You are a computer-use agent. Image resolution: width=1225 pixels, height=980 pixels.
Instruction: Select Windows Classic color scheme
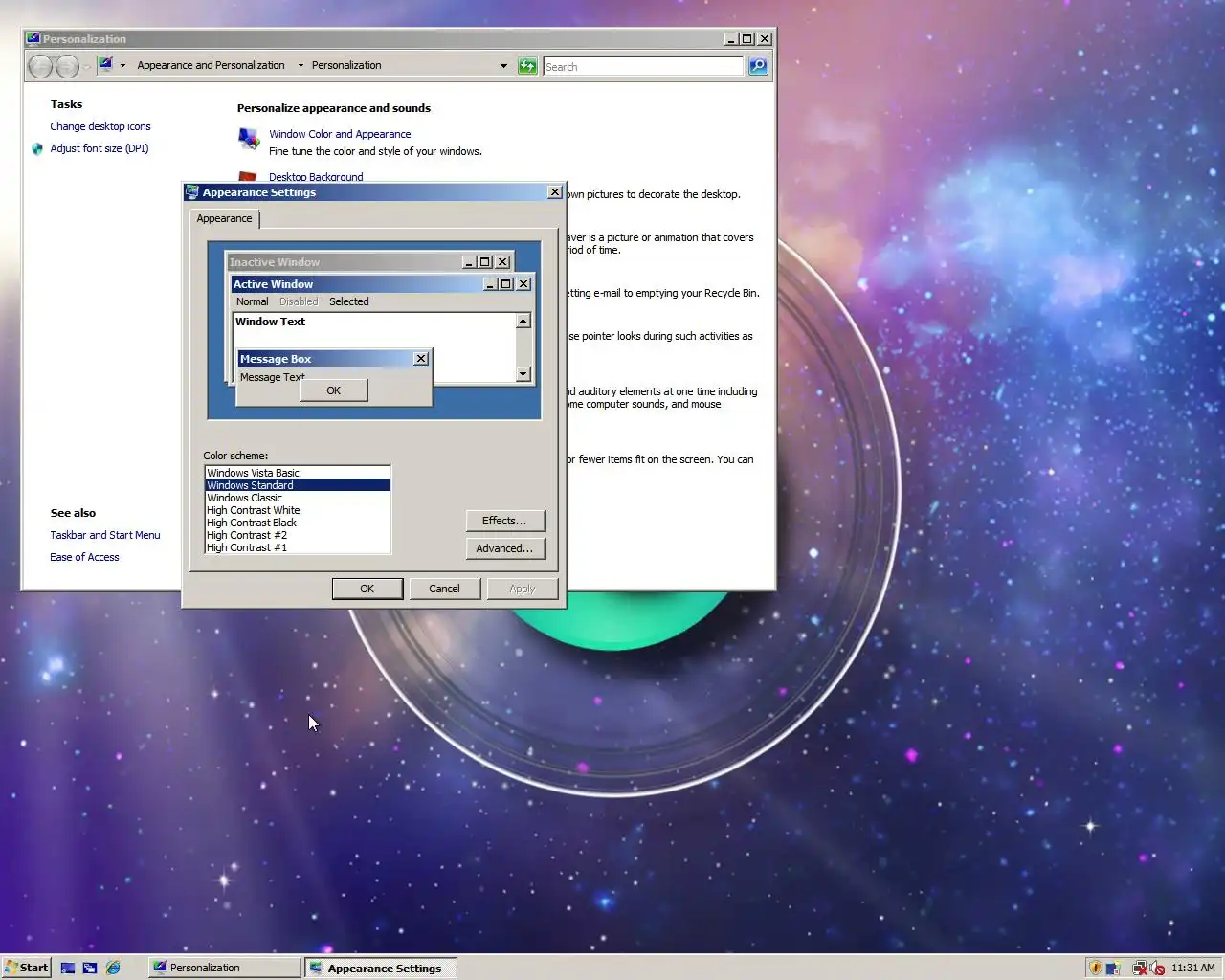[298, 498]
